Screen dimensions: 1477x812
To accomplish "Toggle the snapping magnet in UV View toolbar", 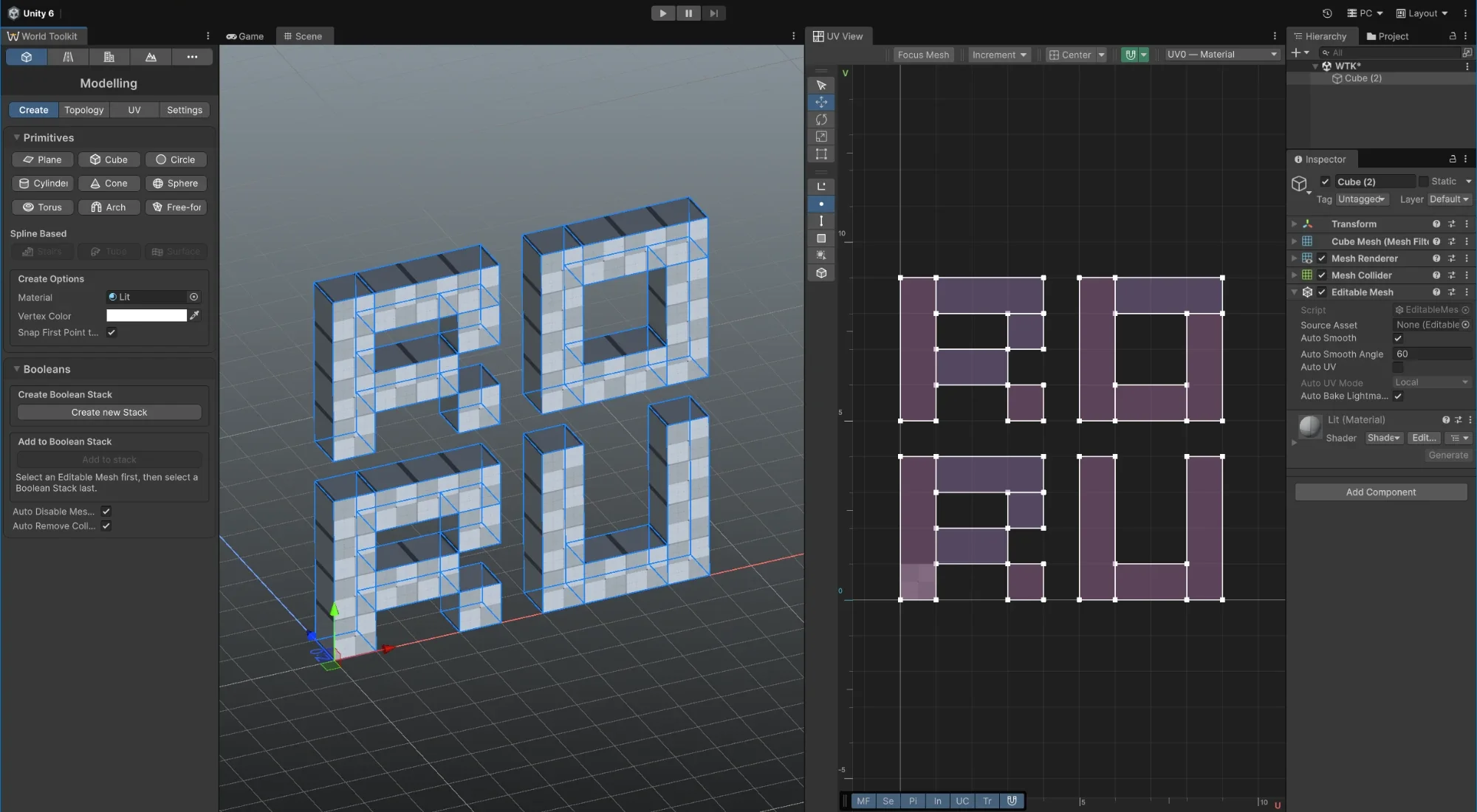I will tap(1130, 55).
